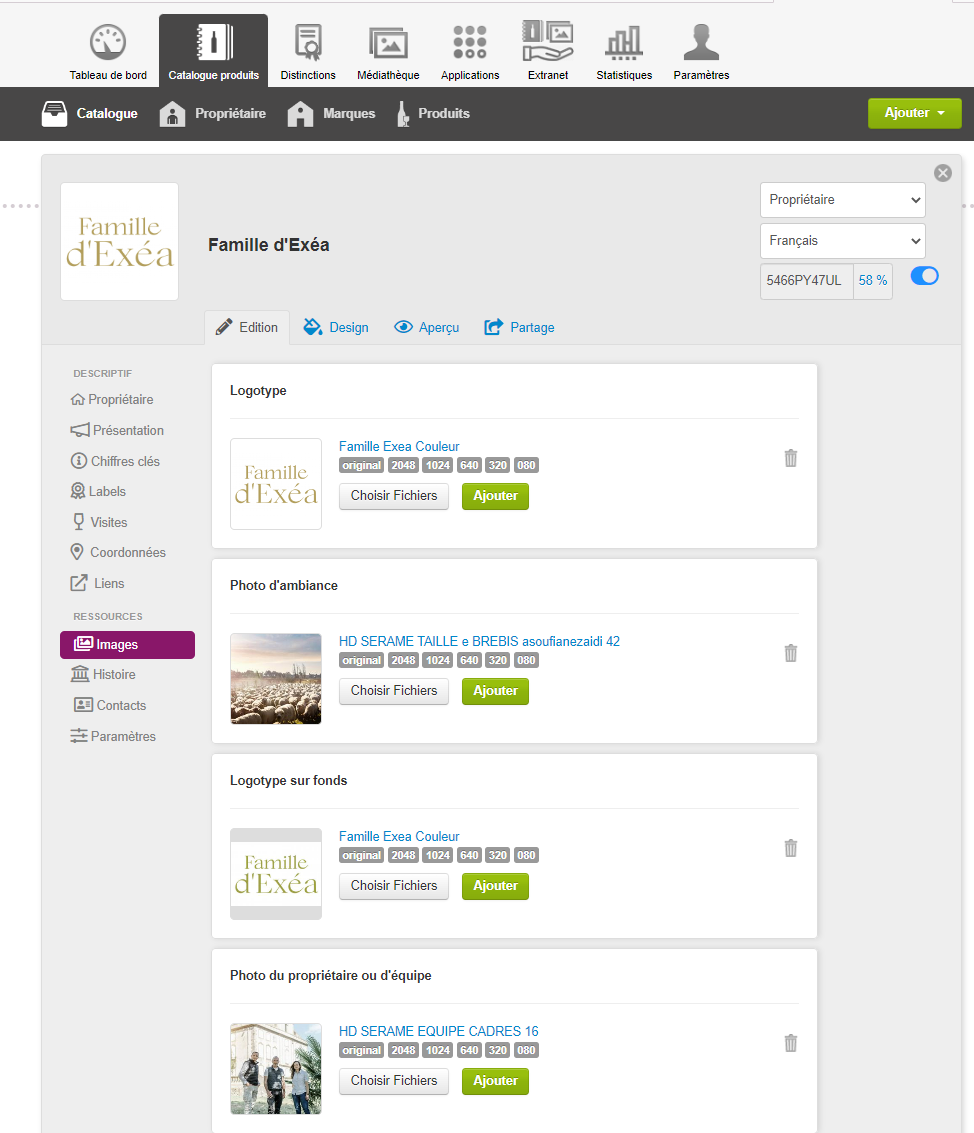Select 640 size tag under HD SERAME EQUIPE
Screen dimensions: 974x1133
click(x=469, y=1051)
